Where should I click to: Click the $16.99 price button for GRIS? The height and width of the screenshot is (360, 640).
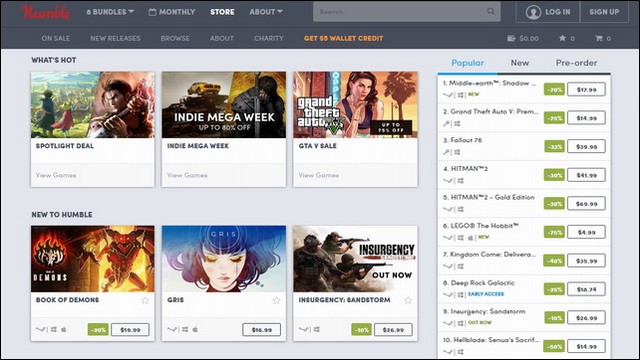click(262, 330)
